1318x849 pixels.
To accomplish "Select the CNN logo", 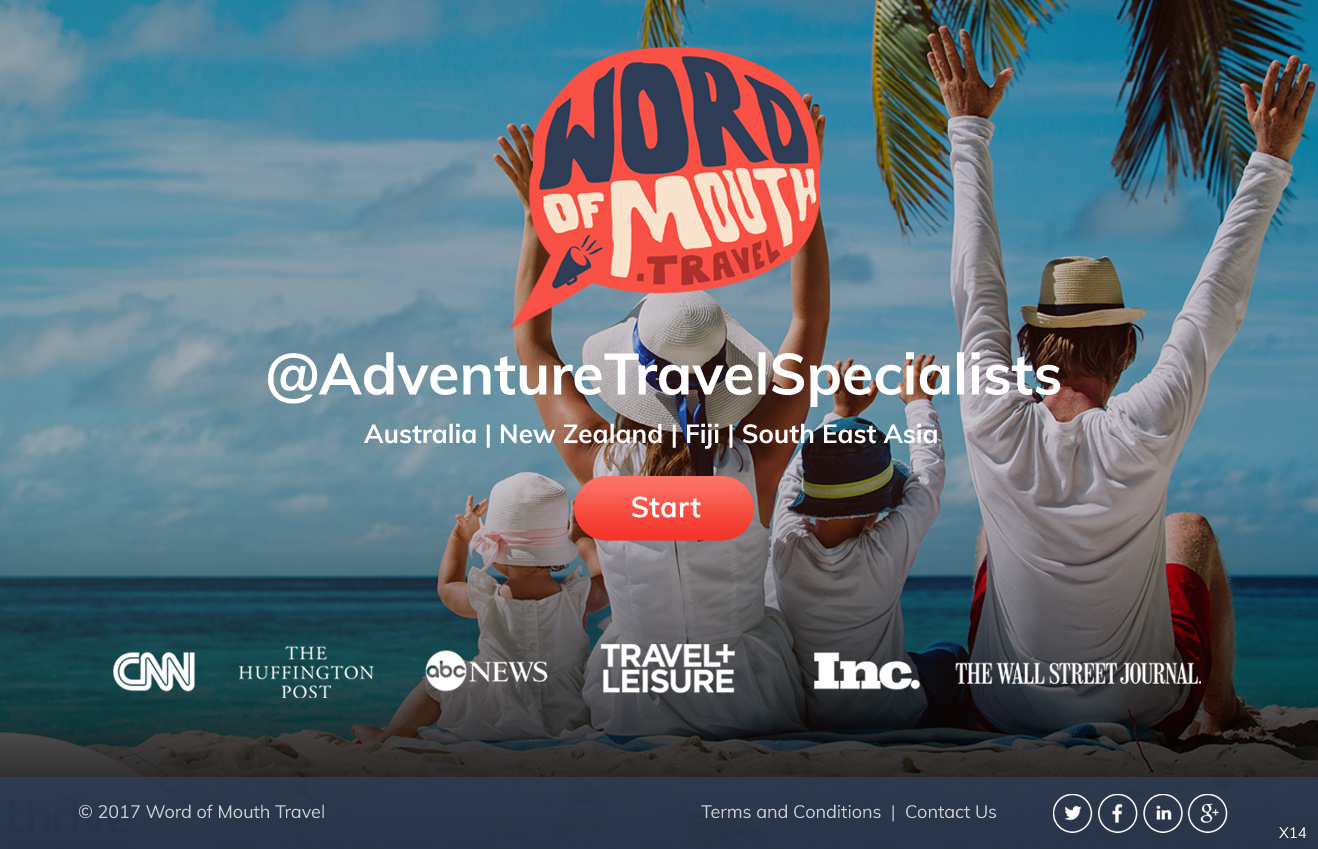I will 154,672.
